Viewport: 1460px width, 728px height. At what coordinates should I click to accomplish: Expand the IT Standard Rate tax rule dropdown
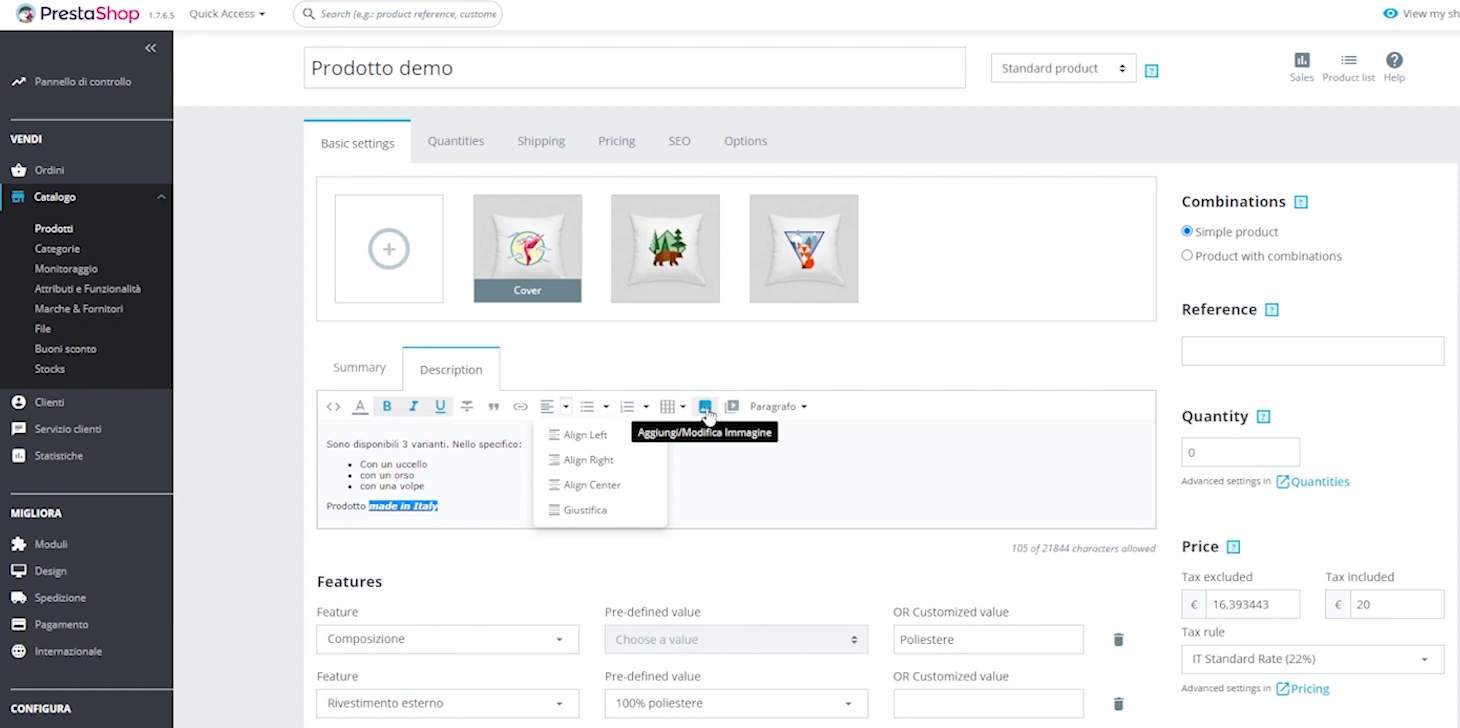coord(1312,659)
